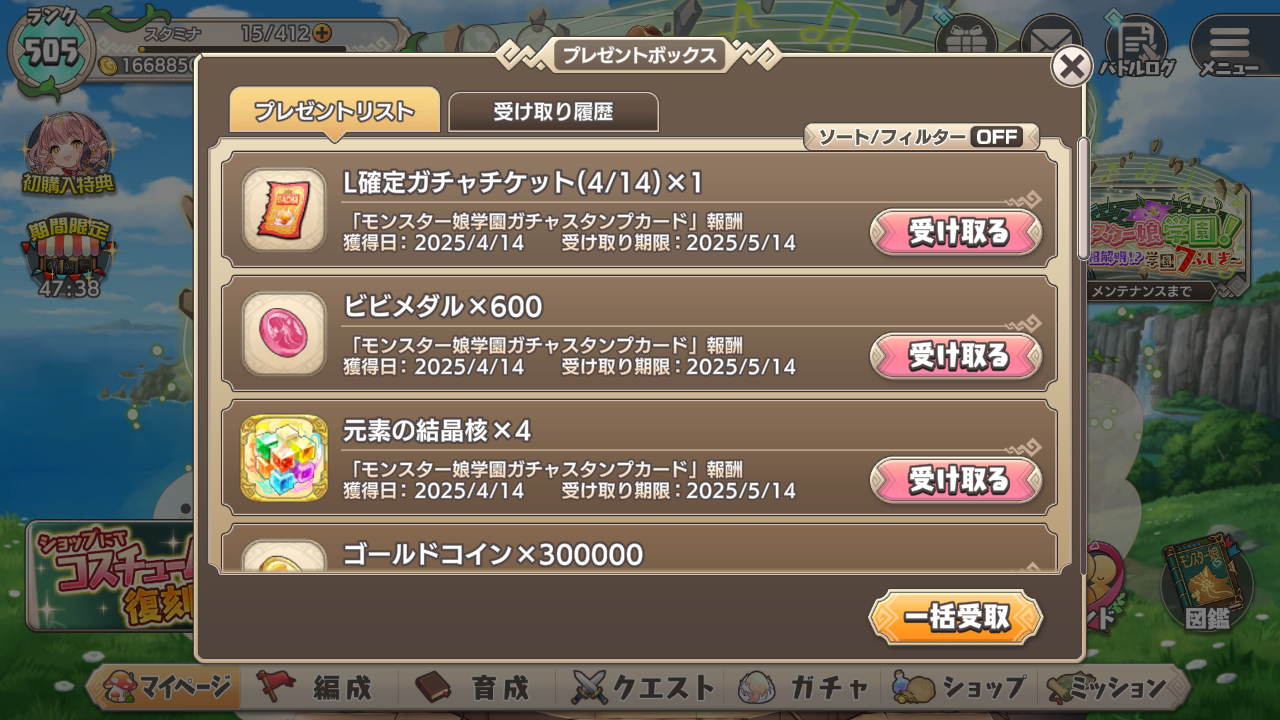Image resolution: width=1280 pixels, height=720 pixels.
Task: Click the present list vertical scrollbar
Action: tap(1083, 355)
